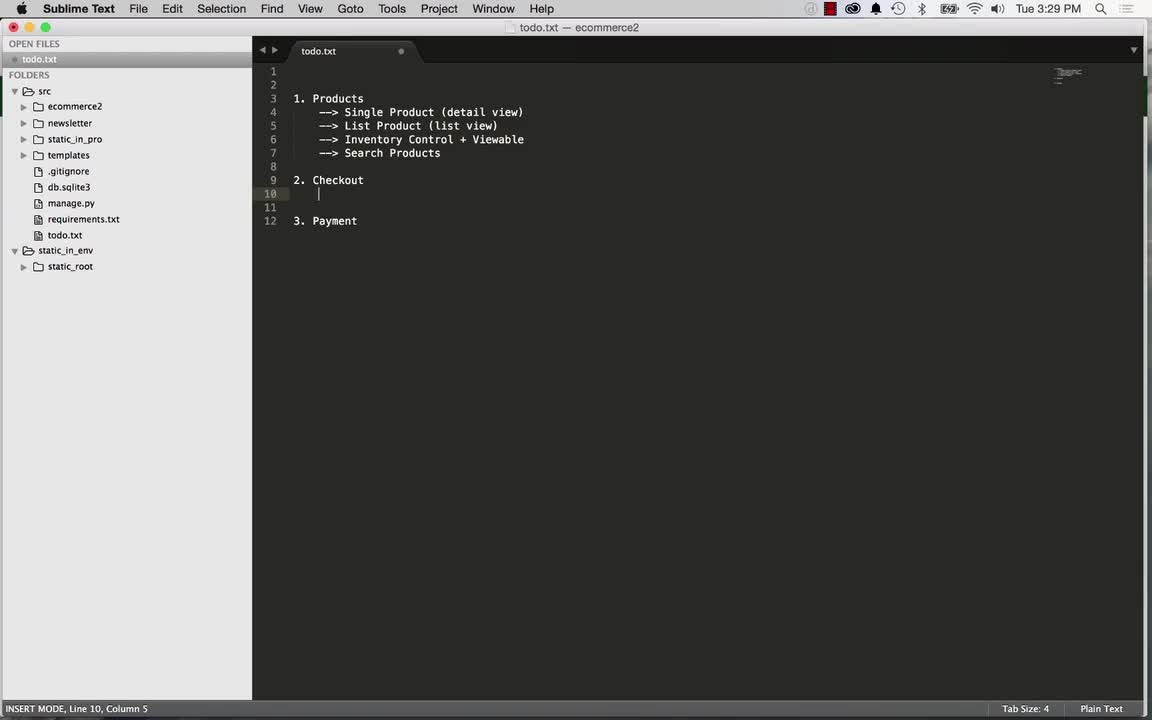Open the Wi-Fi status menu
Screen dimensions: 1152x720
[x=974, y=9]
